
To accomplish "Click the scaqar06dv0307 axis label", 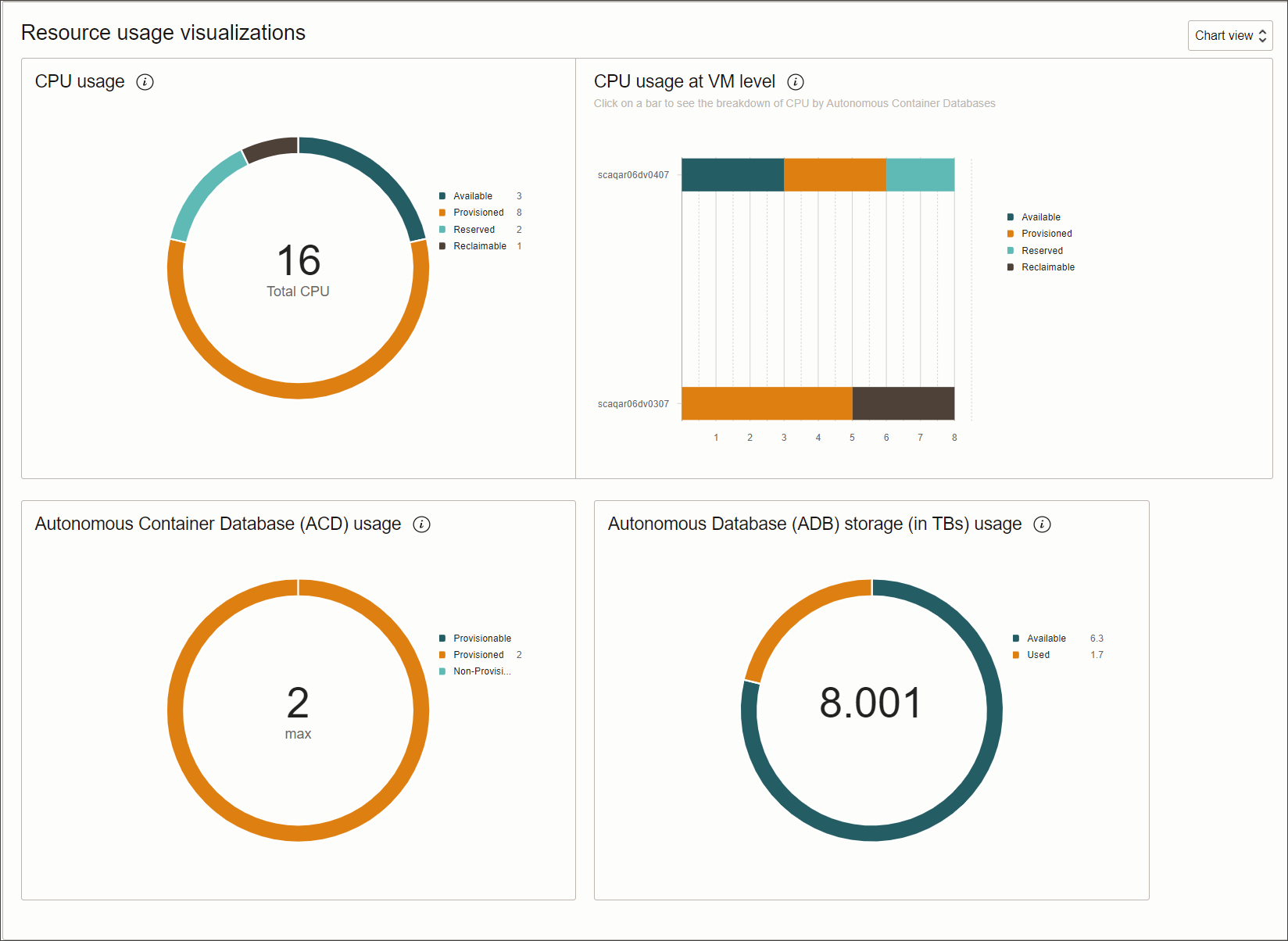I will coord(633,404).
